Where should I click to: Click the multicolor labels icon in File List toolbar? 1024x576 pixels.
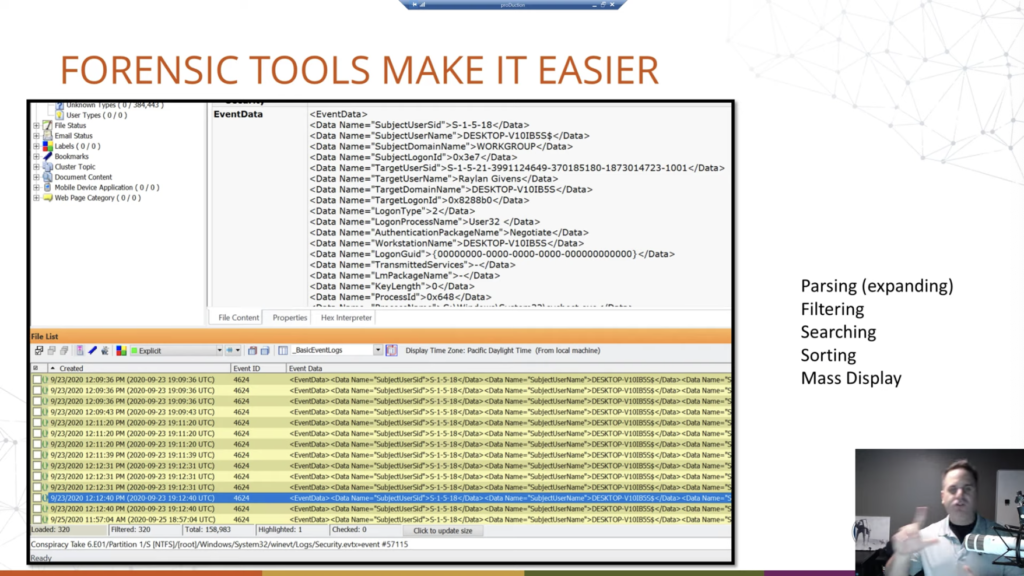(x=121, y=351)
